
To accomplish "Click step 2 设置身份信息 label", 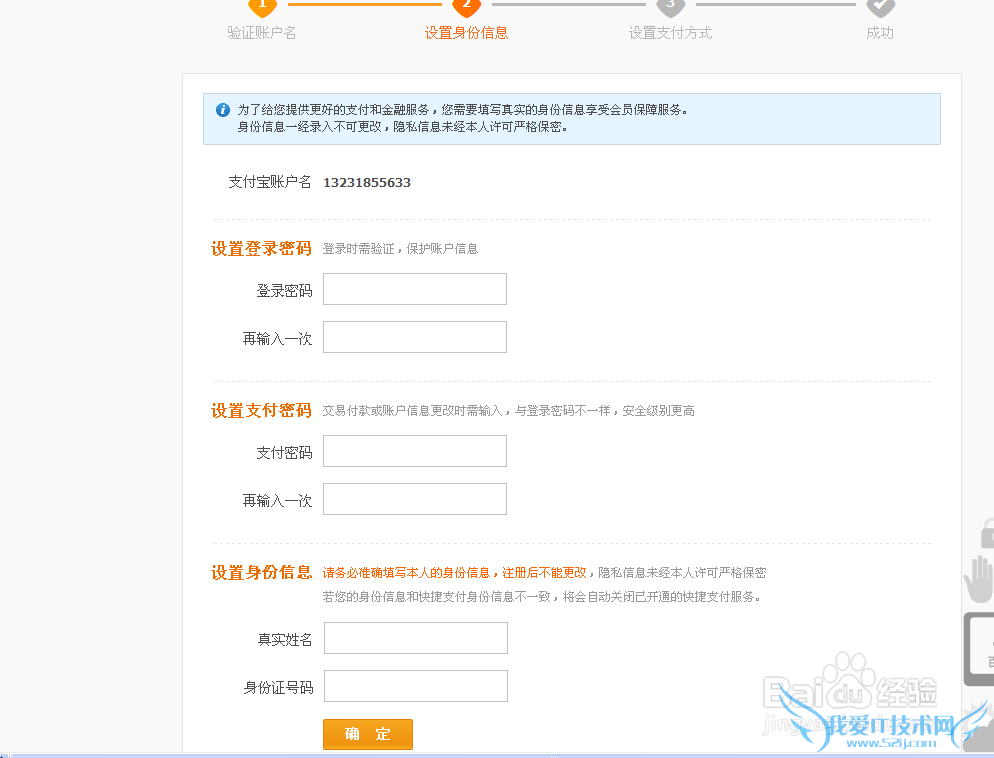I will pos(466,33).
